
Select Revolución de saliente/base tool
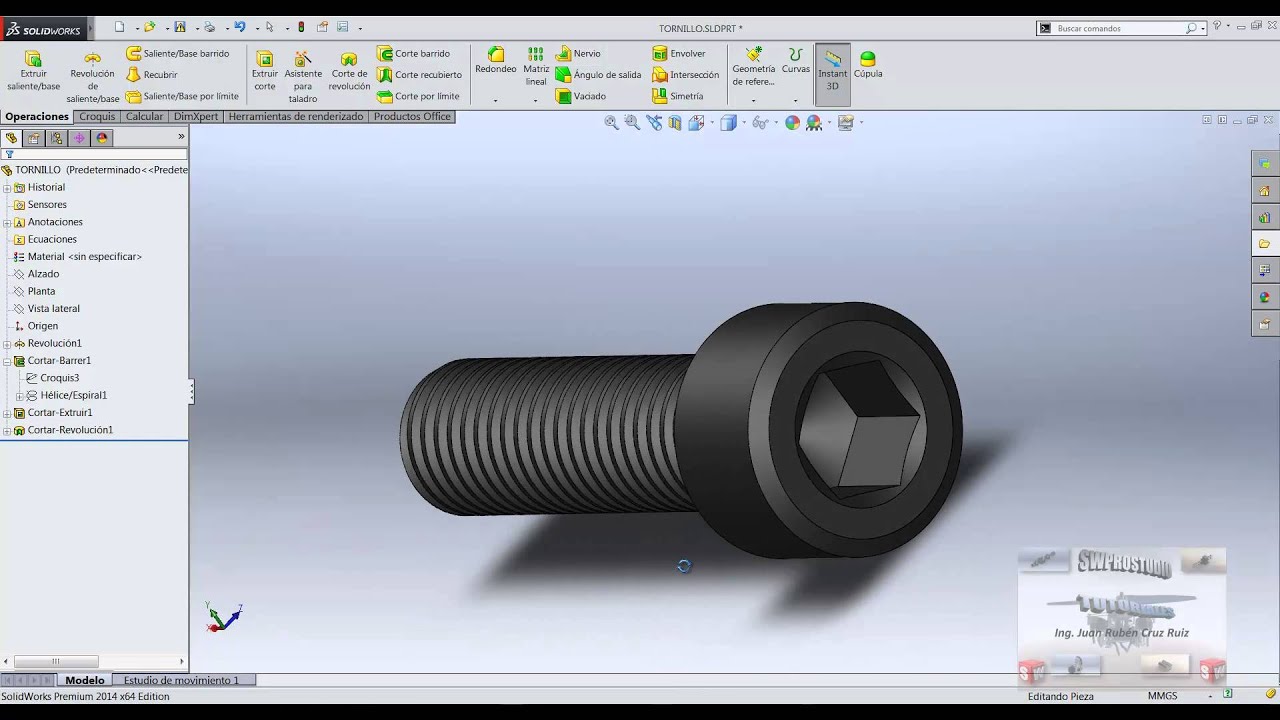[92, 77]
